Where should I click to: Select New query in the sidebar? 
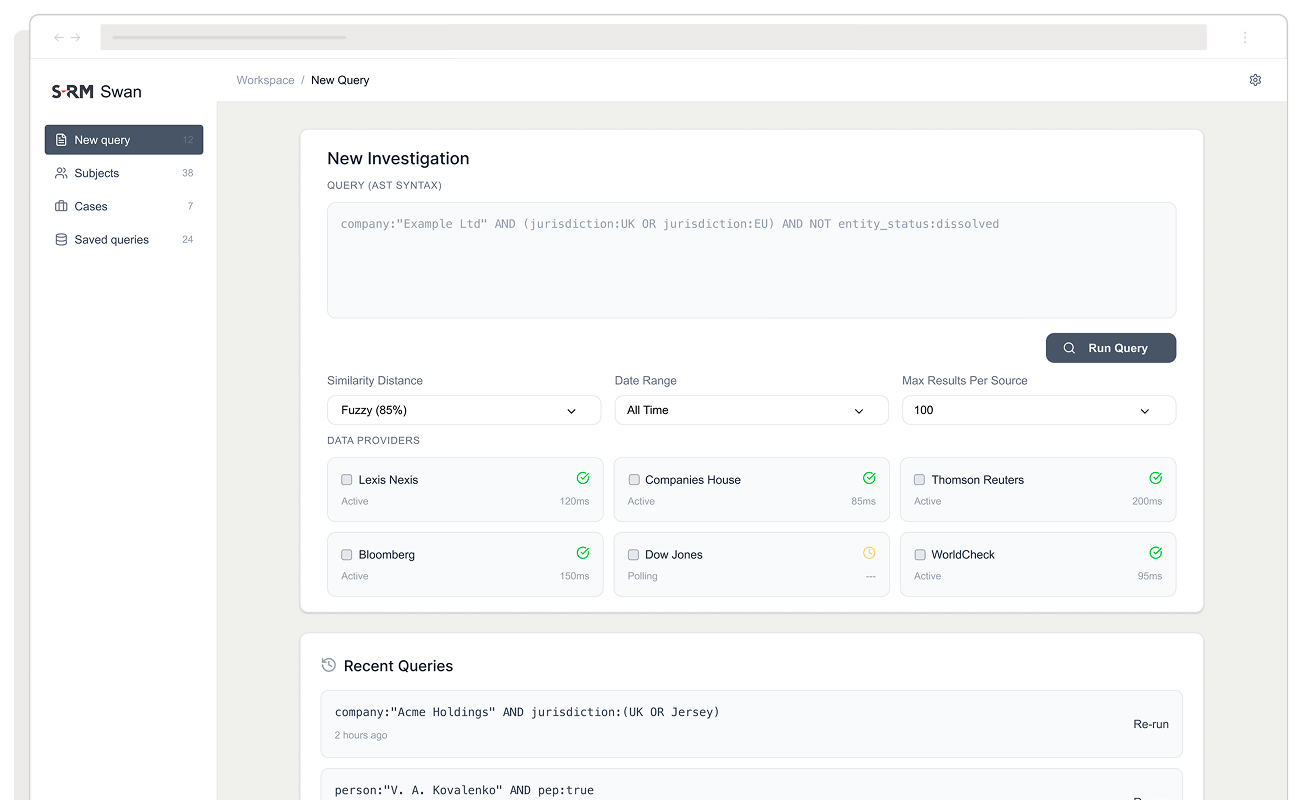coord(124,140)
